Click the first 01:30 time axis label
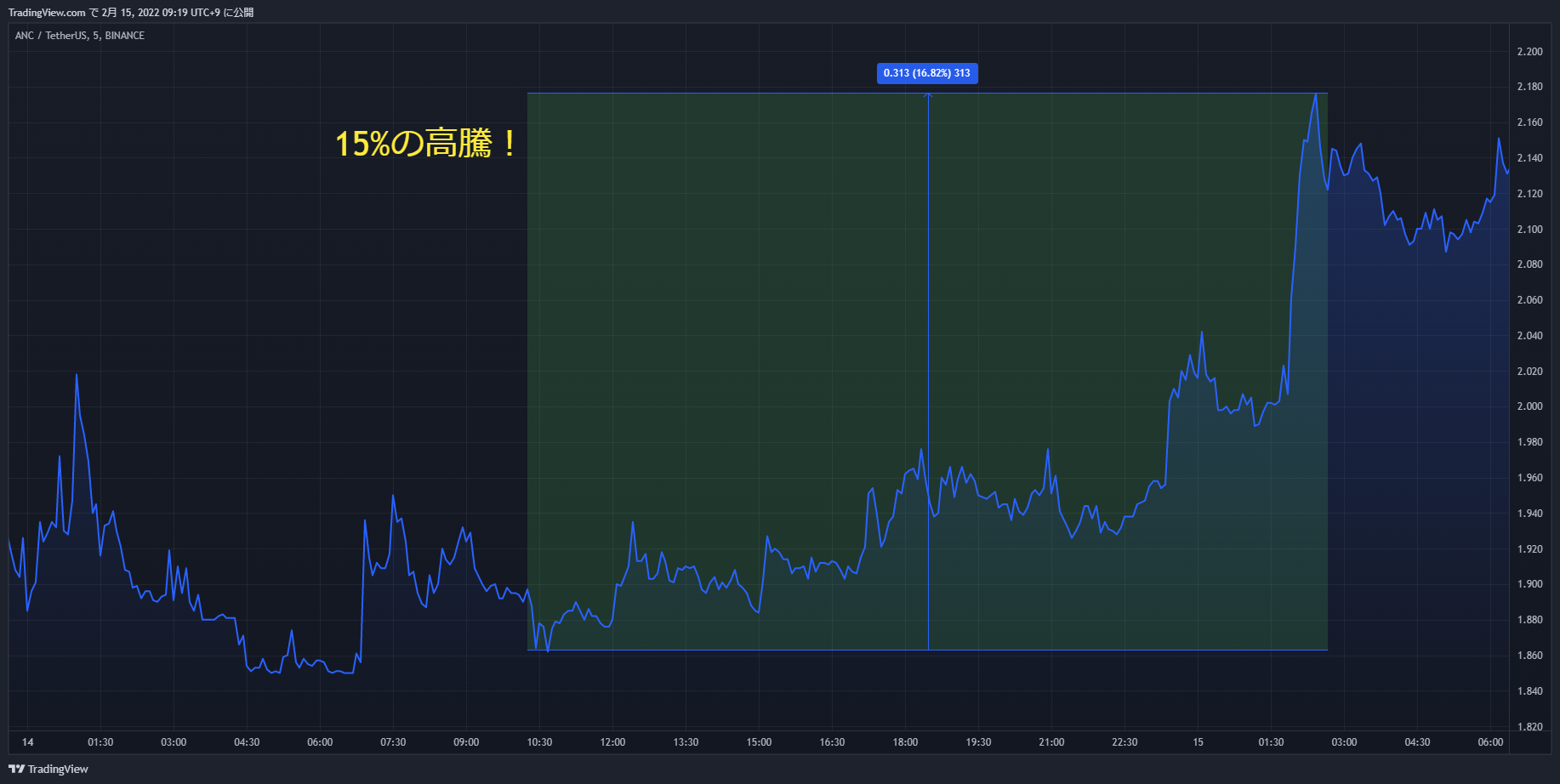The image size is (1560, 784). tap(100, 742)
